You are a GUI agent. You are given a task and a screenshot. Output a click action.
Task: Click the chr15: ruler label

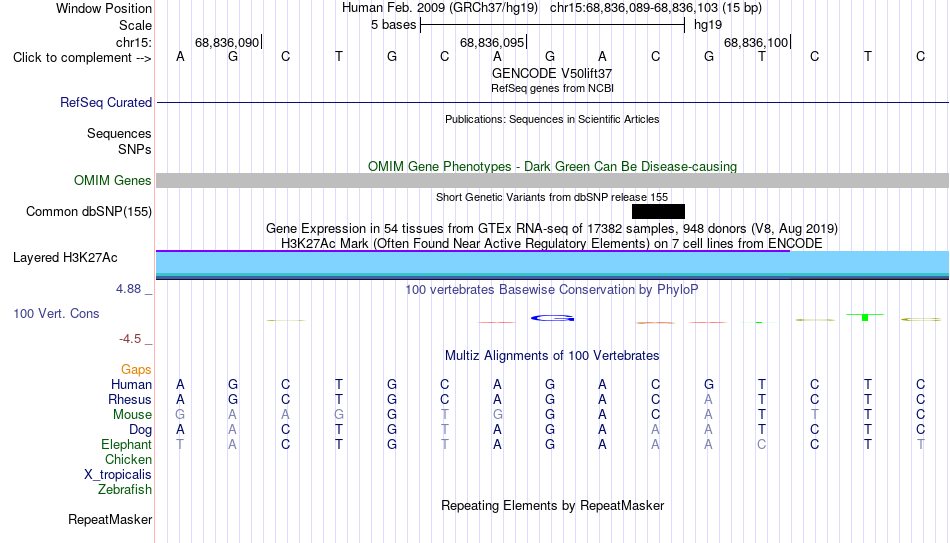133,42
